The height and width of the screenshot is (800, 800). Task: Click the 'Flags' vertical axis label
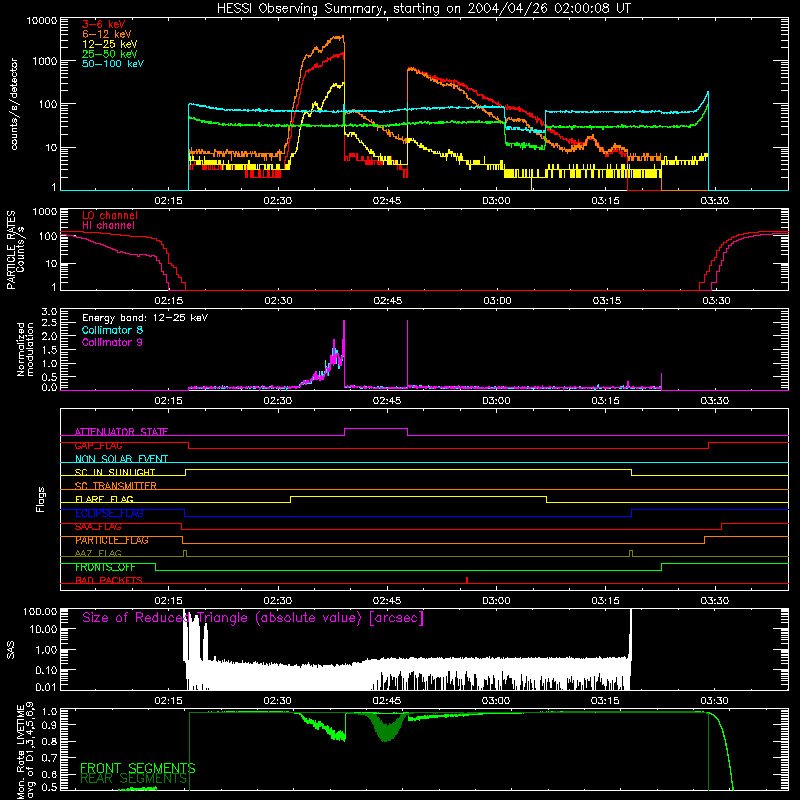(41, 499)
